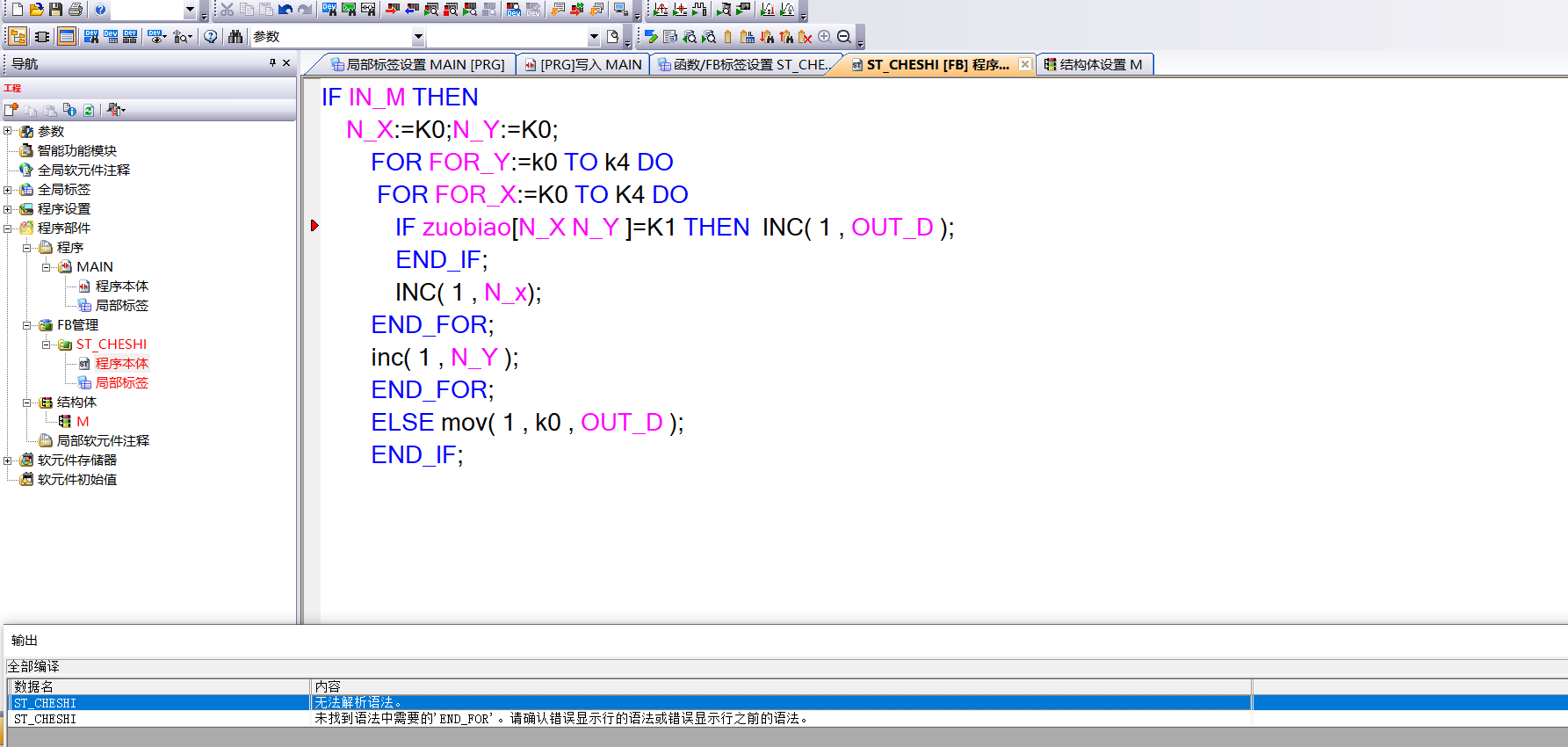Click the Save project icon
The image size is (1568, 747).
point(55,10)
